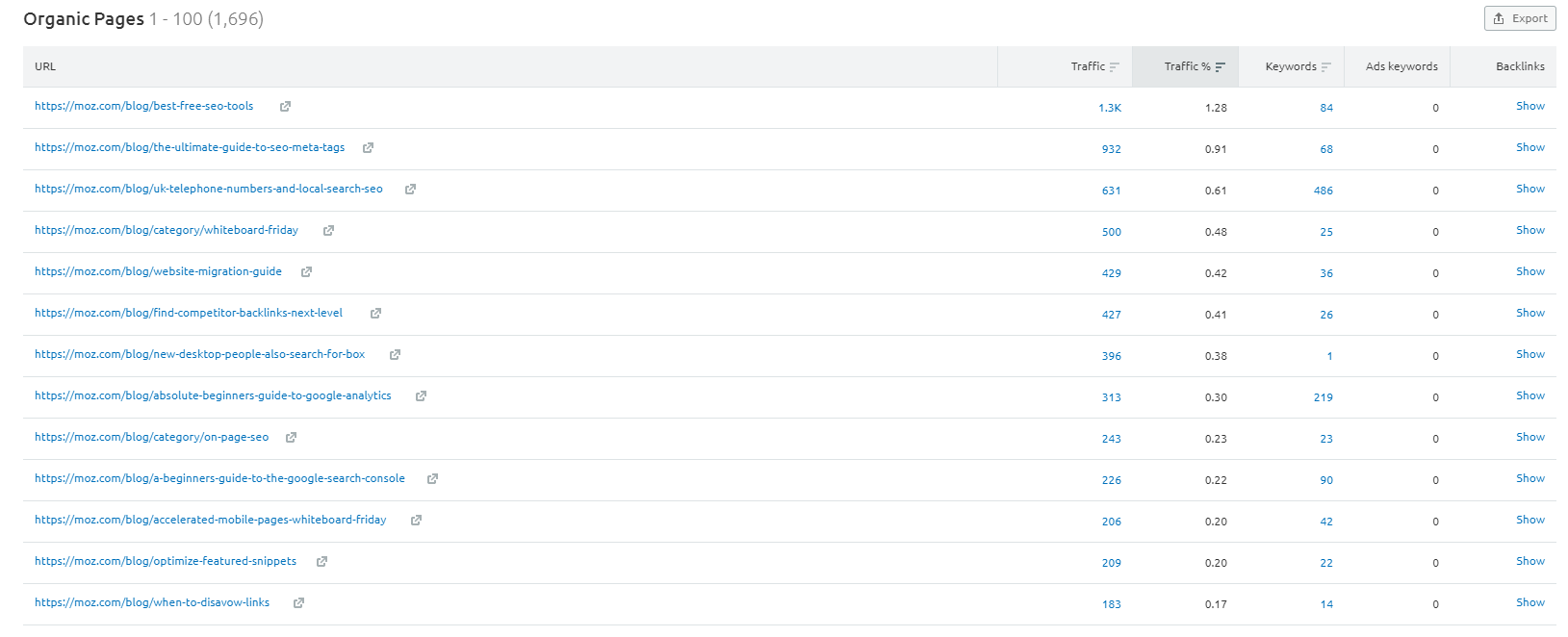Open the best-free-seo-tools URL link
This screenshot has width=1568, height=637.
(x=144, y=106)
